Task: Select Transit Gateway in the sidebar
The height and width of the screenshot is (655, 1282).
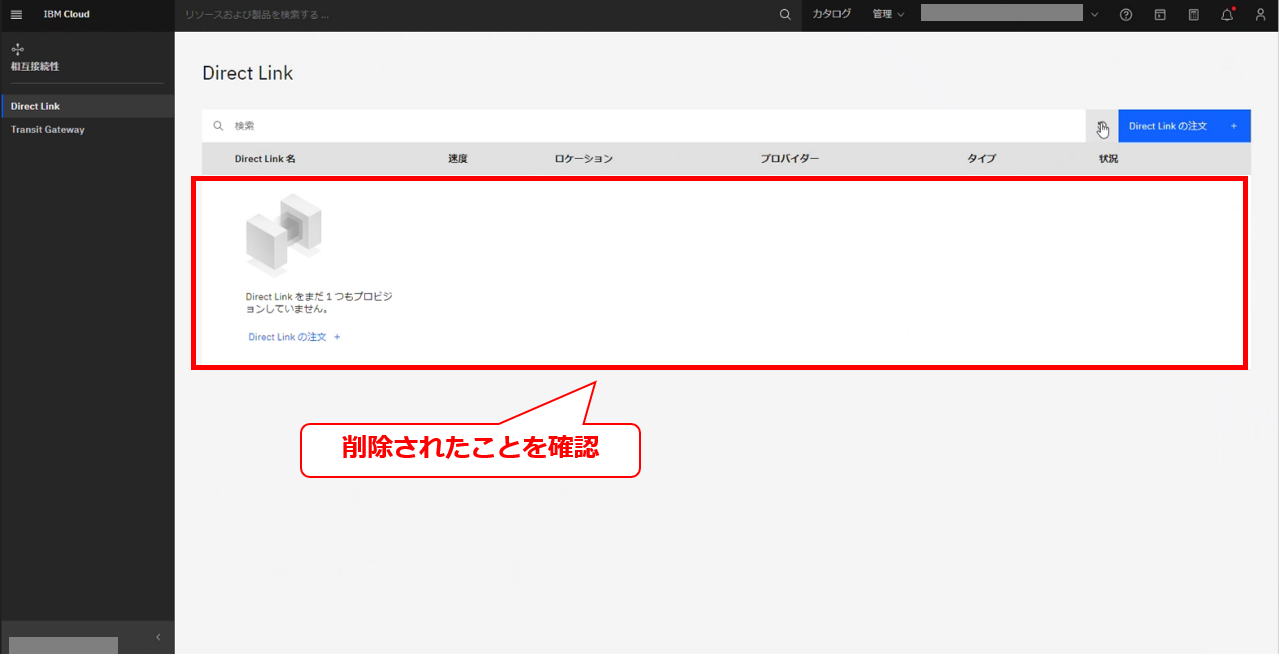Action: coord(87,130)
